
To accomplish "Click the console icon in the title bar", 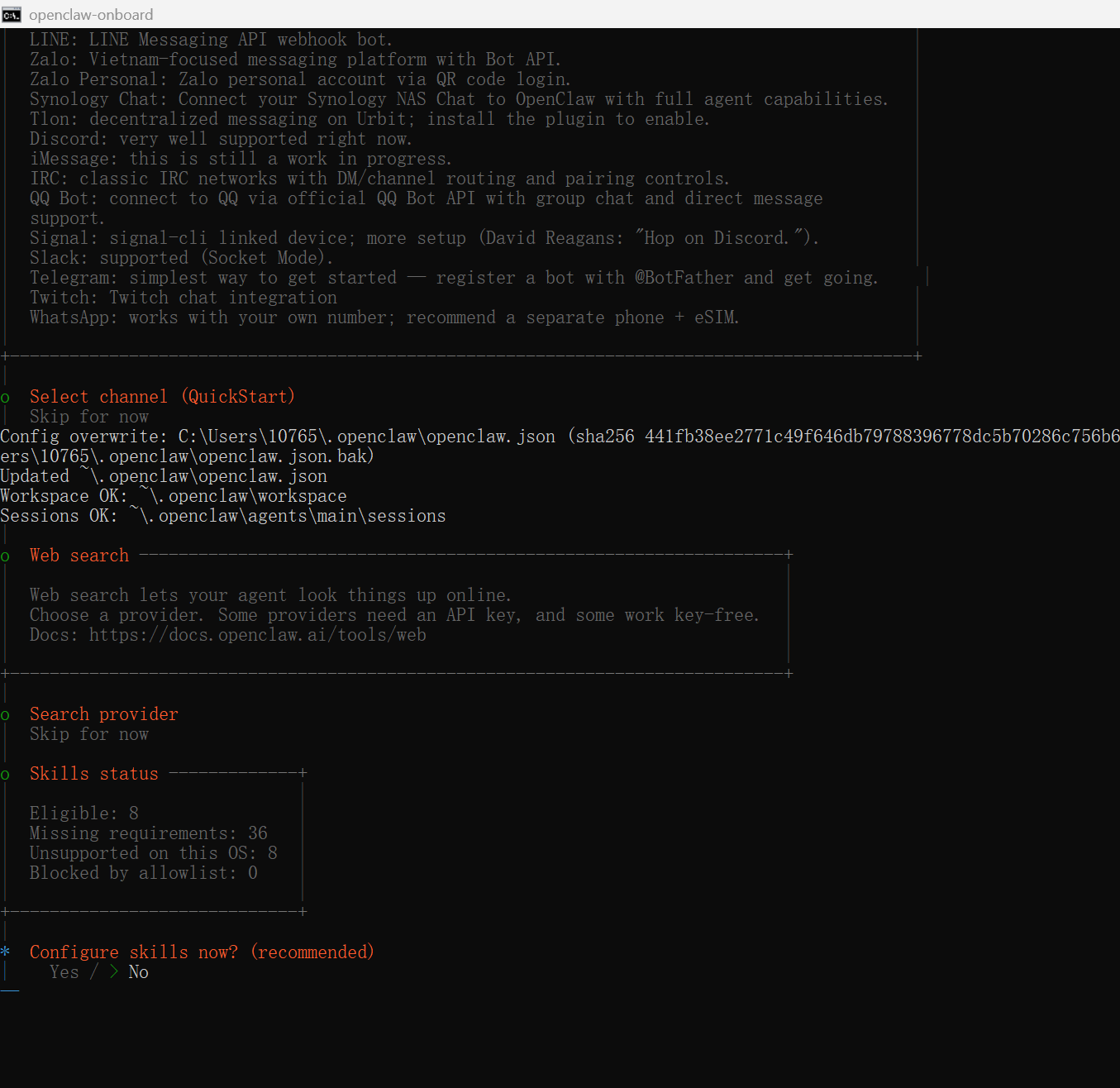I will click(12, 15).
